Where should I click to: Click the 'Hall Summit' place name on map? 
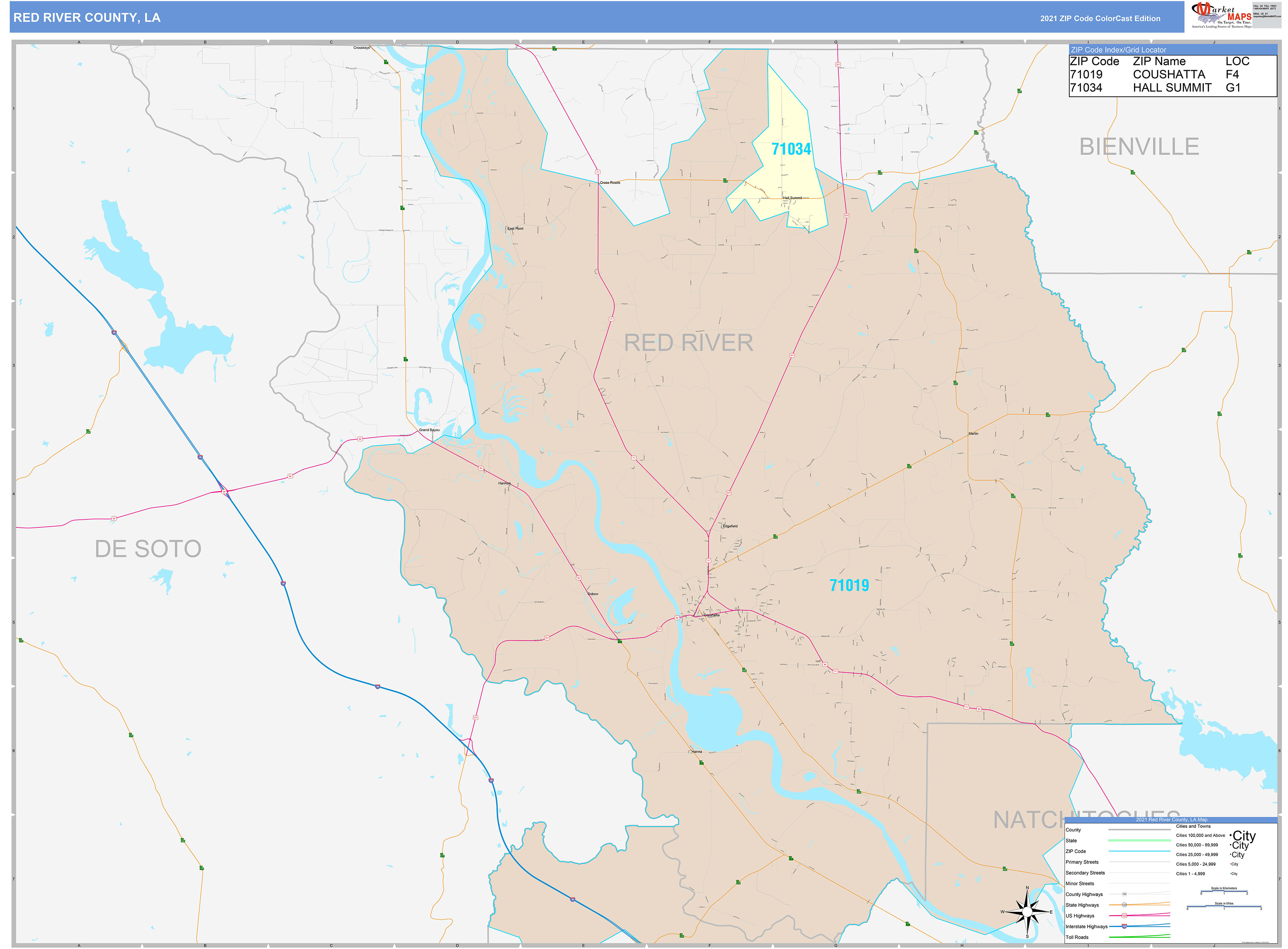pos(792,197)
